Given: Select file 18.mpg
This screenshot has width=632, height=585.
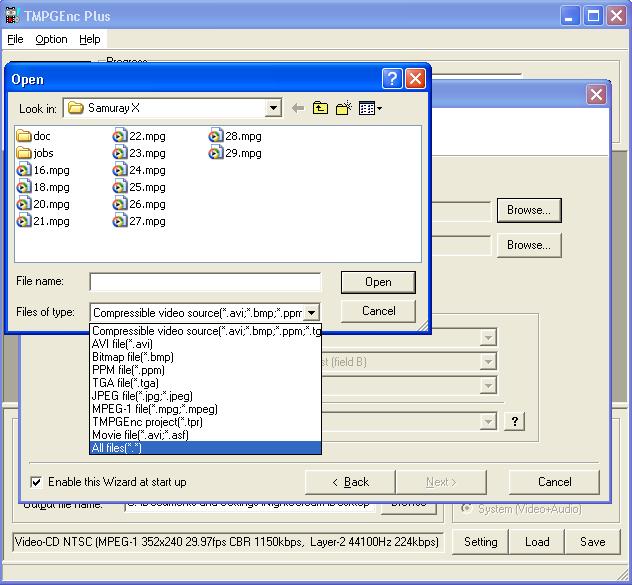Looking at the screenshot, I should pos(43,187).
